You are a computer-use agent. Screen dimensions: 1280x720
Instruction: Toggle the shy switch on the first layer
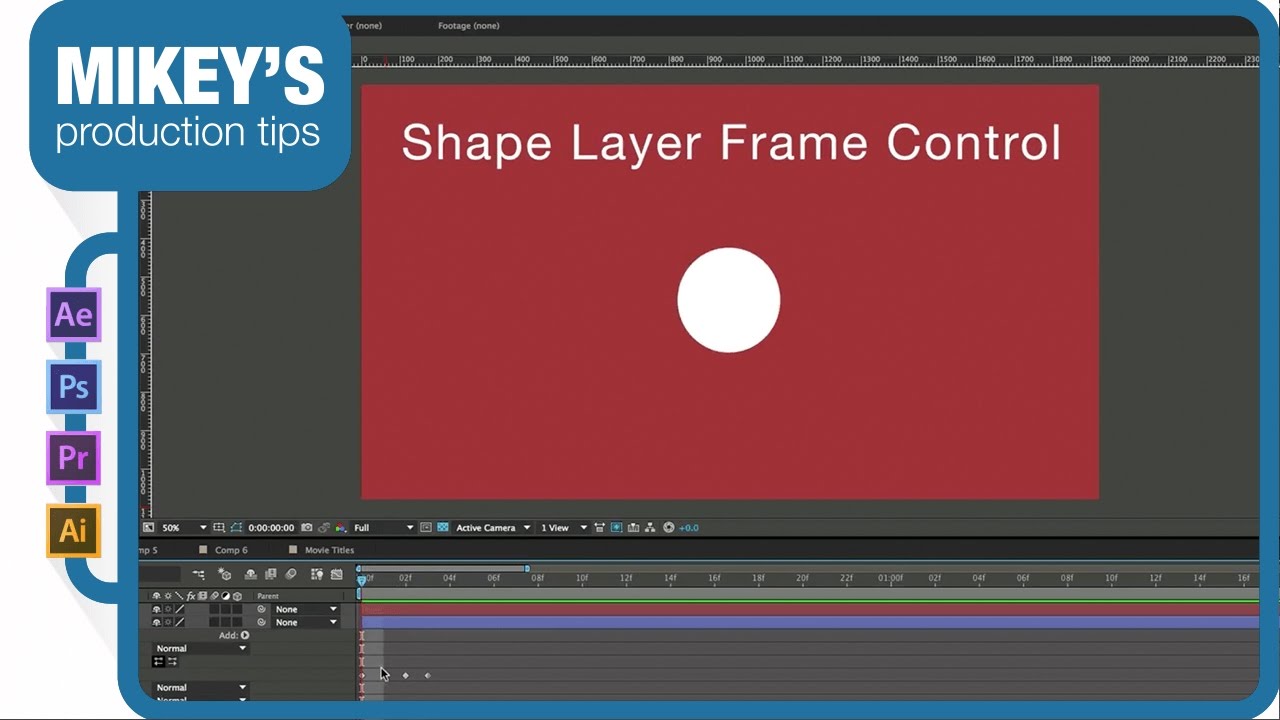(156, 609)
